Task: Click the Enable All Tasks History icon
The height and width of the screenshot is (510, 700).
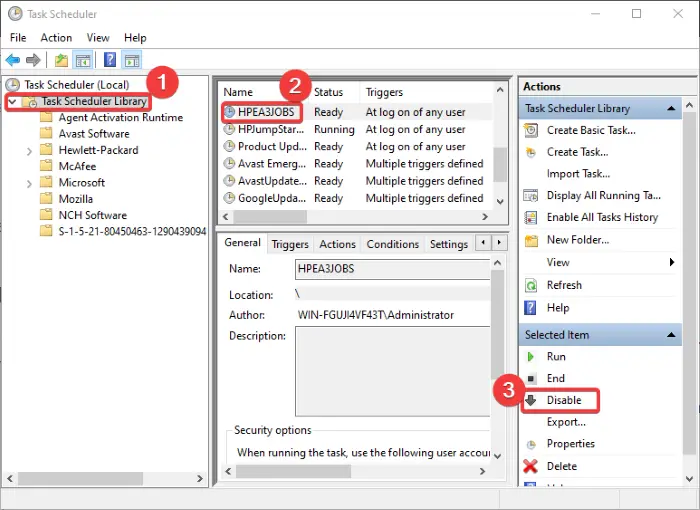Action: (x=531, y=217)
